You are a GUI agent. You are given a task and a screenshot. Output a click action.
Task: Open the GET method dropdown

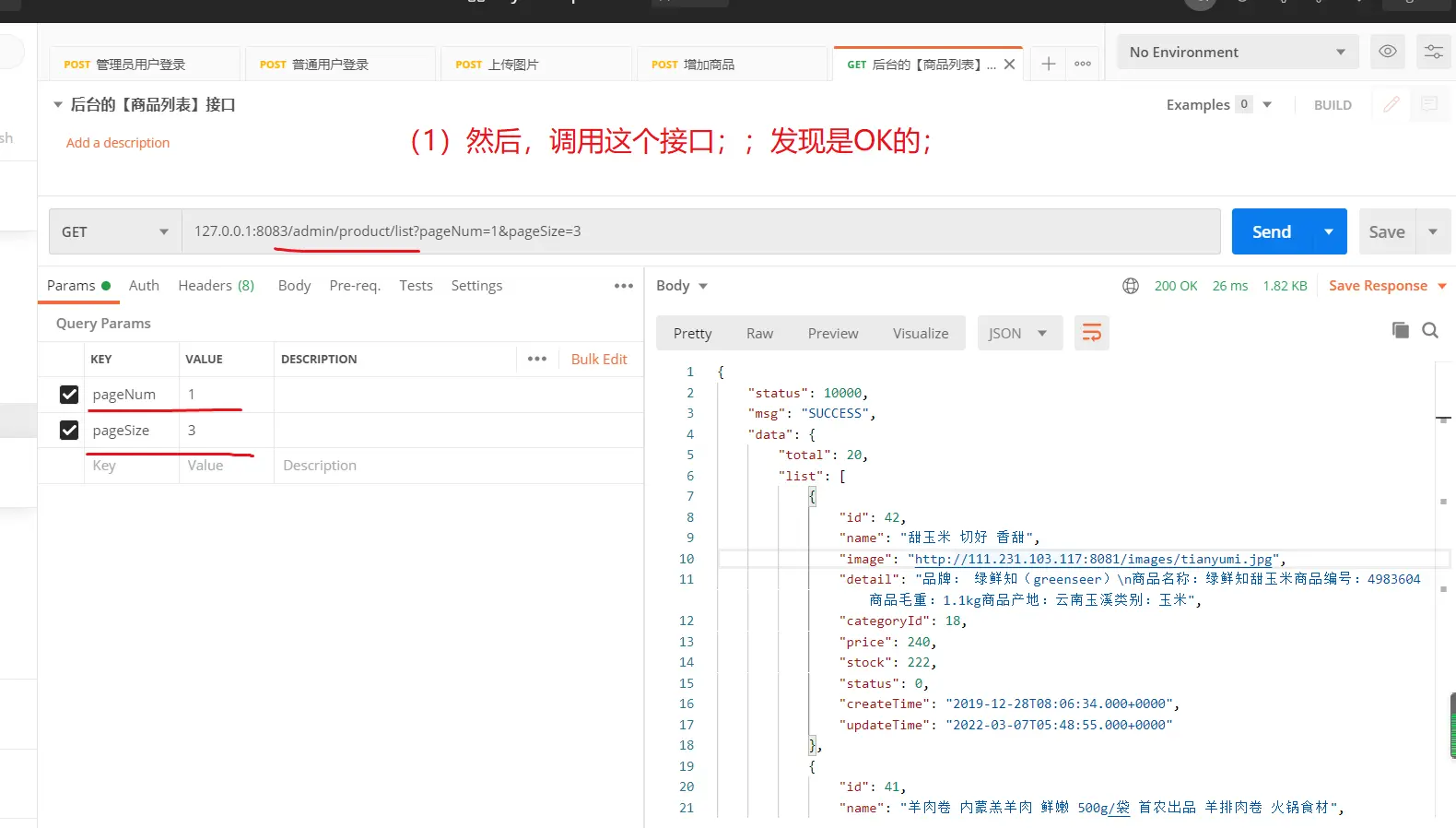point(114,232)
